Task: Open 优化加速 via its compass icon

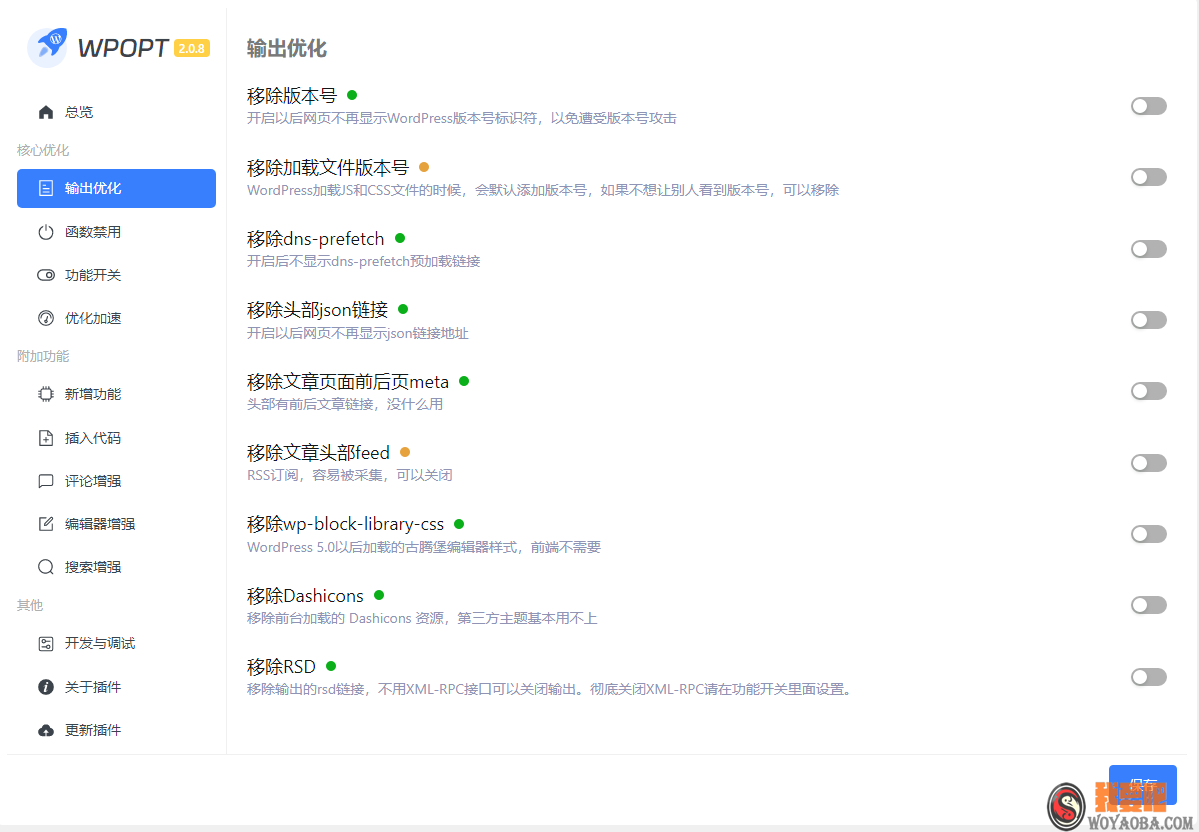Action: coord(46,317)
